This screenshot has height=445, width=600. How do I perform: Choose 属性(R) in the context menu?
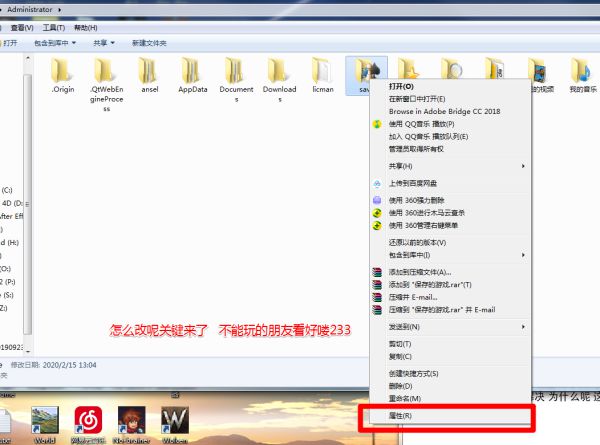coord(400,416)
